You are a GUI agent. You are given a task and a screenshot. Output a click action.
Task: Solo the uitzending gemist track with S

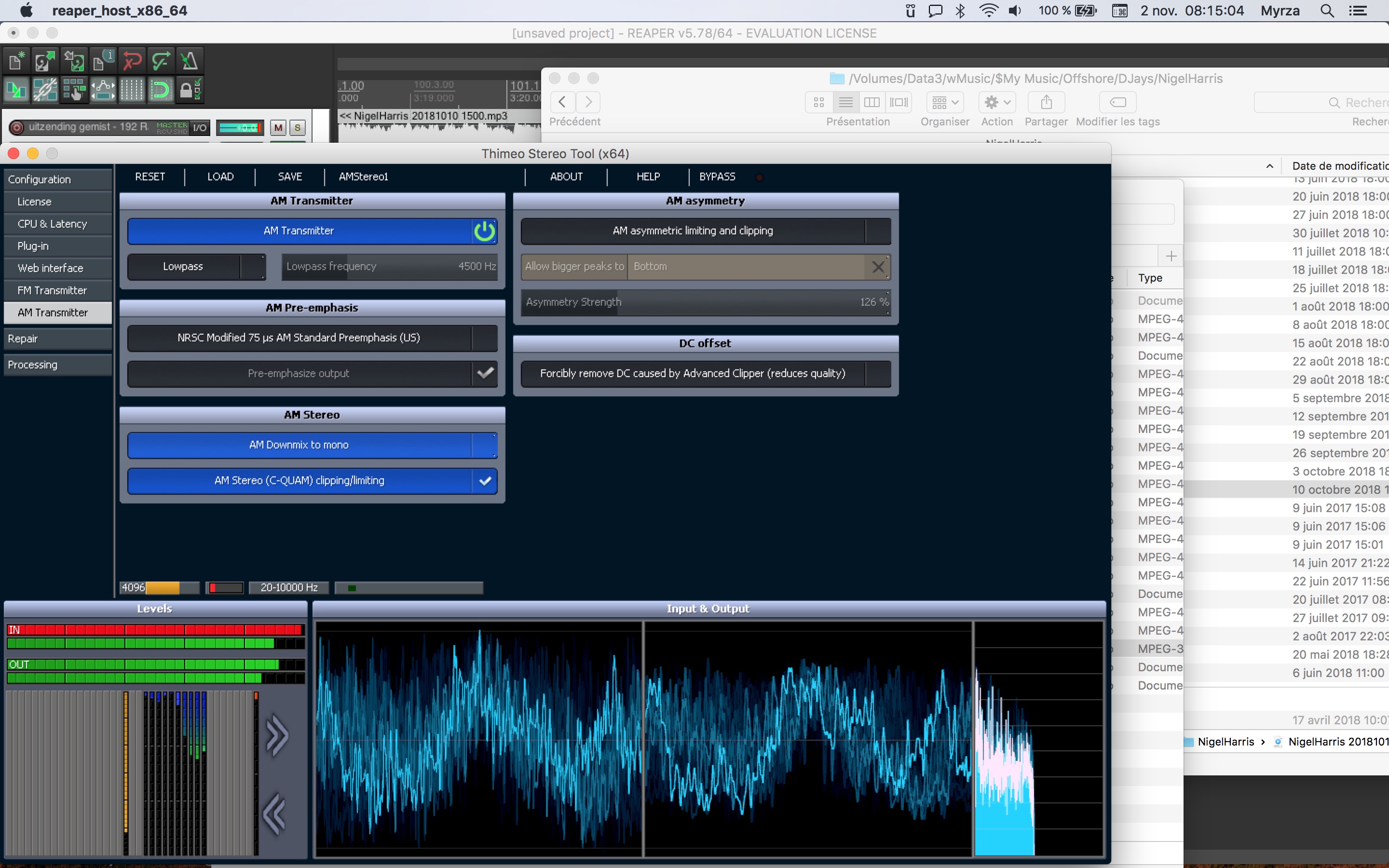297,127
